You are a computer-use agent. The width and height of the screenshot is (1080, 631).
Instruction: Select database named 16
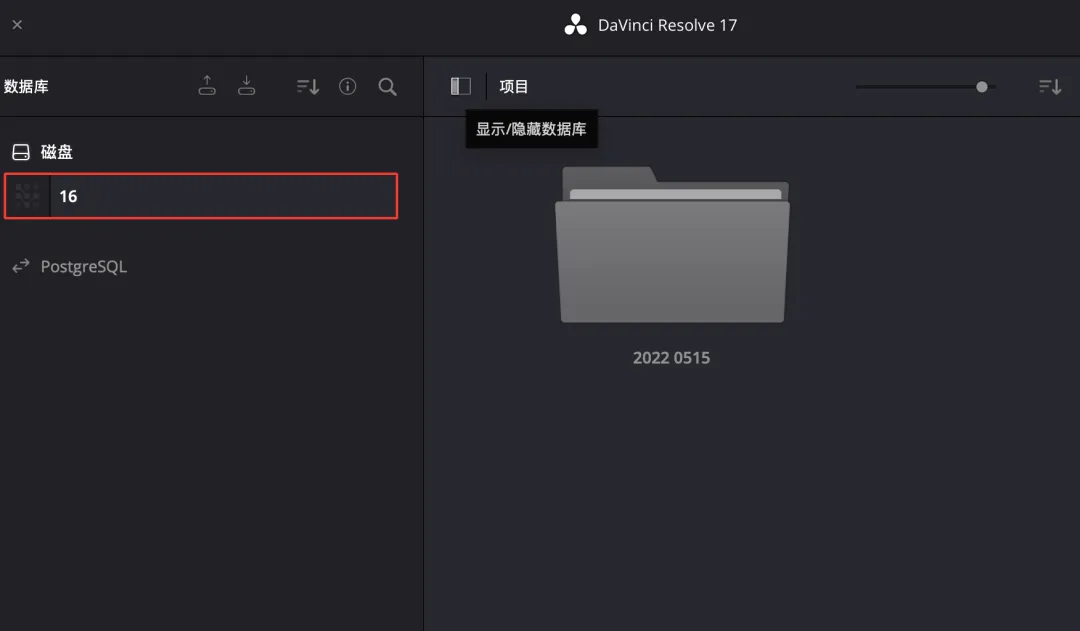pos(201,196)
